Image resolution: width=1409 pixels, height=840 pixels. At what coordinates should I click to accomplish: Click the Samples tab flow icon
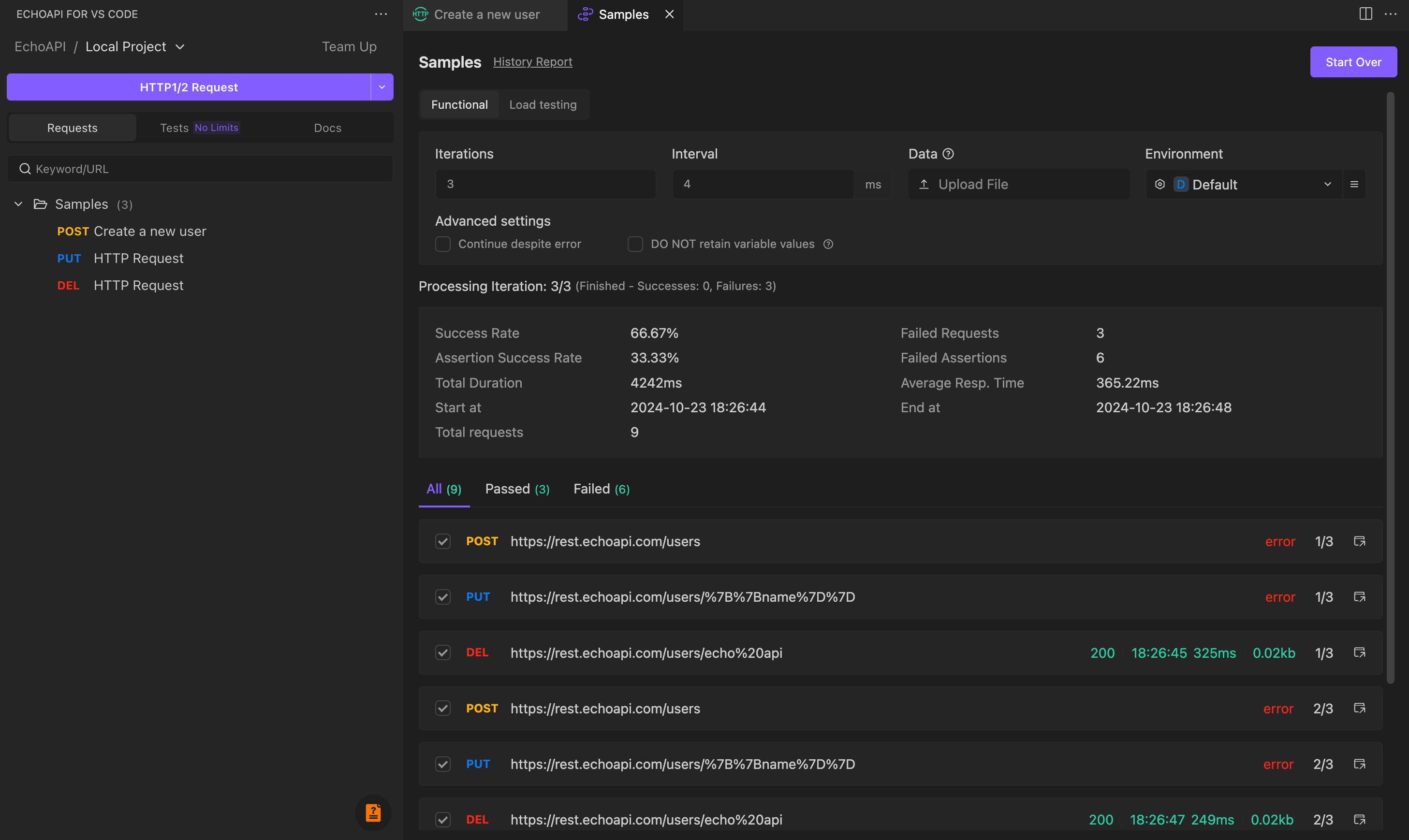click(585, 14)
